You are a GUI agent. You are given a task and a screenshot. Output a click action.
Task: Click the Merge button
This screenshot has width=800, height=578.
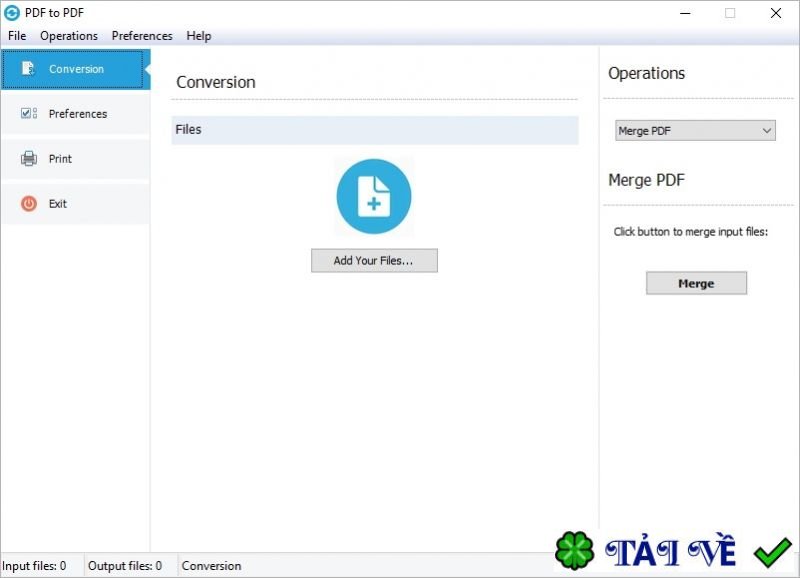point(696,283)
